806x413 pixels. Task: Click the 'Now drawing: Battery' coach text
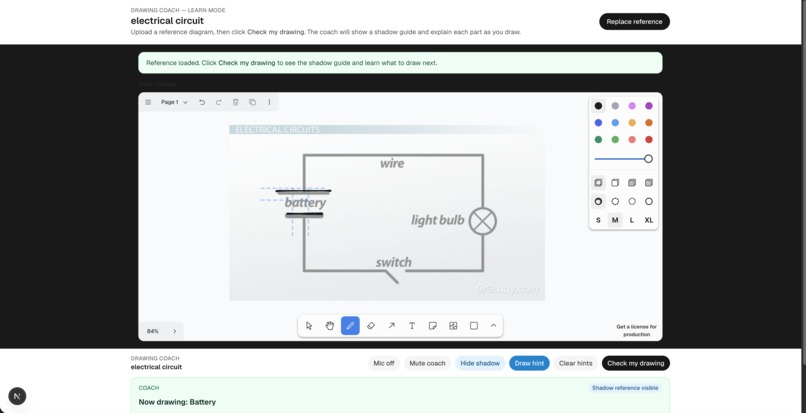[x=177, y=402]
